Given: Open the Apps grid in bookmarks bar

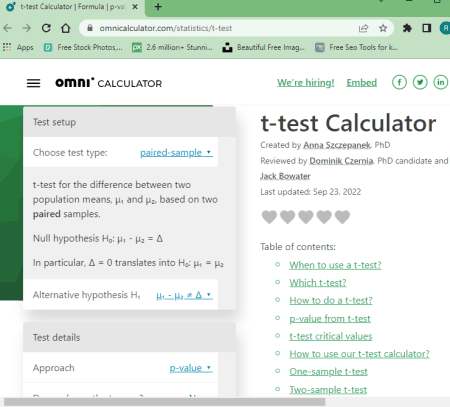Looking at the screenshot, I should click(x=18, y=47).
